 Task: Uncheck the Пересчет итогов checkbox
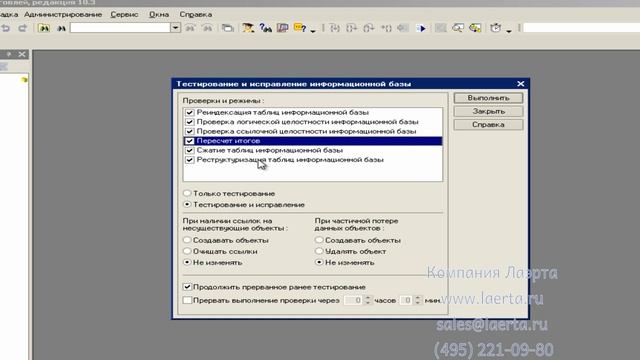189,141
